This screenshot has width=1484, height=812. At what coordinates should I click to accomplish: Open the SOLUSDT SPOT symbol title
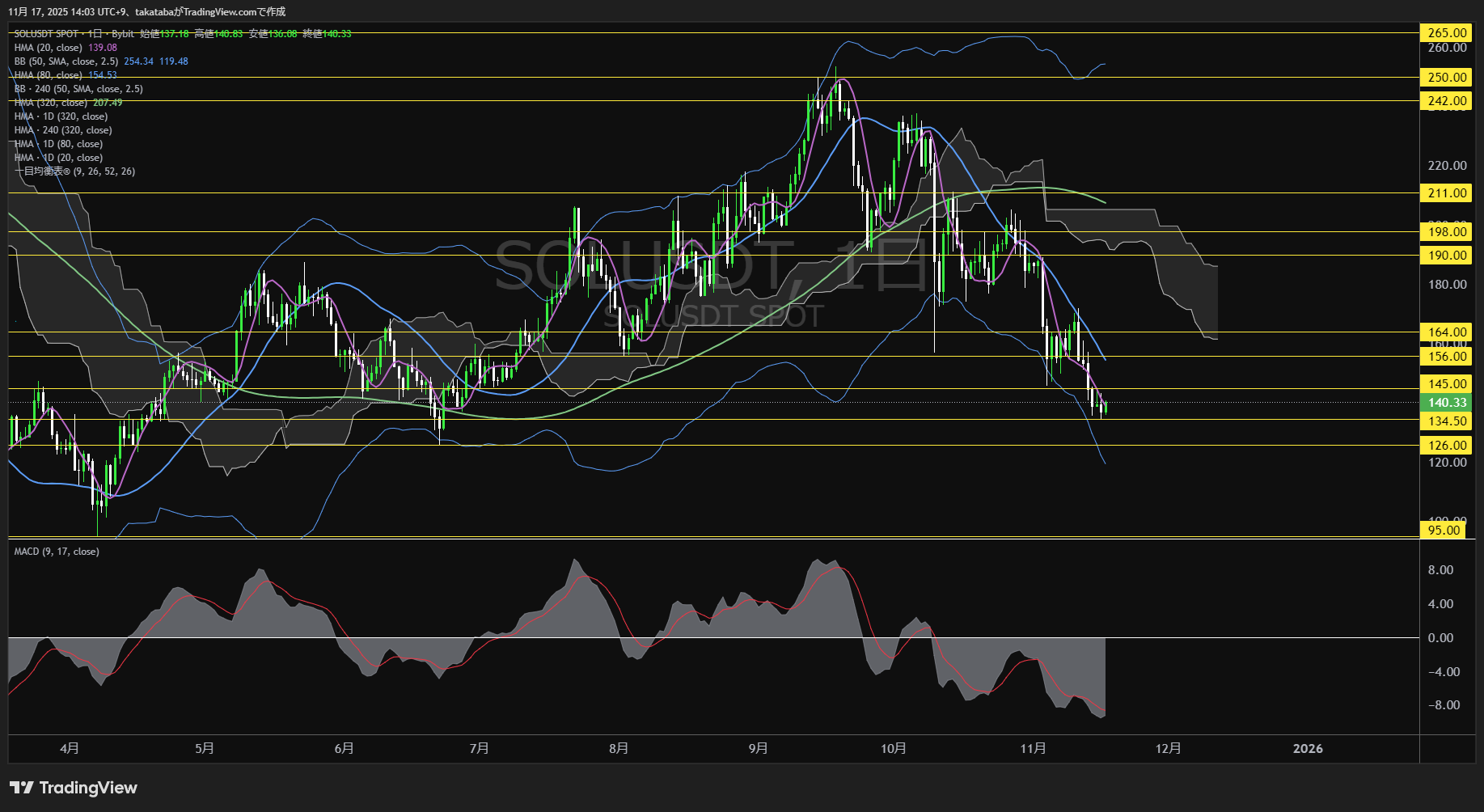(46, 34)
